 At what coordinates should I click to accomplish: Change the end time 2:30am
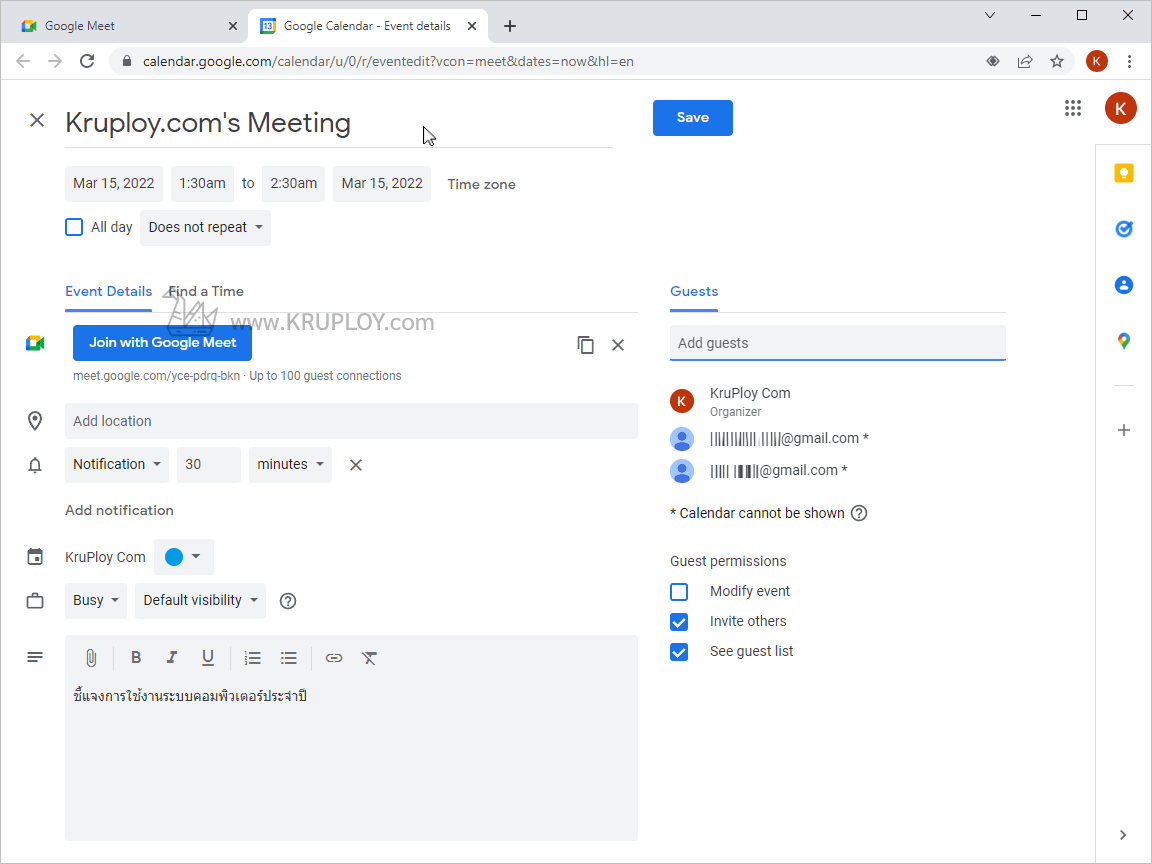point(294,184)
